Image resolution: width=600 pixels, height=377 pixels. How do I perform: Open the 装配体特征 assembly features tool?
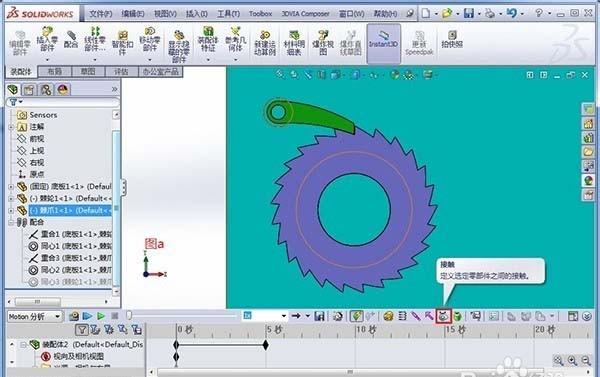tap(208, 39)
